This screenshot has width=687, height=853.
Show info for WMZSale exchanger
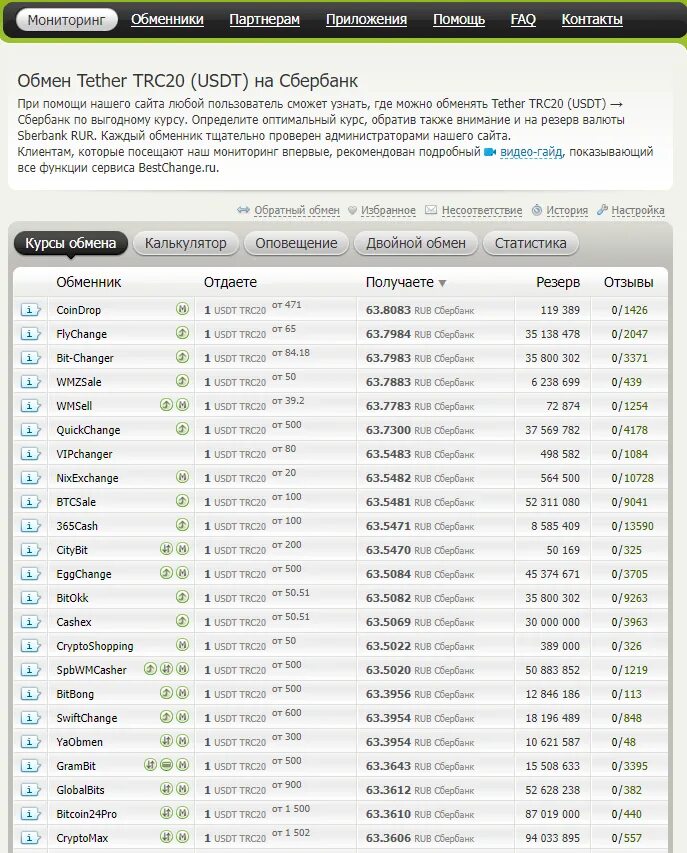[30, 382]
